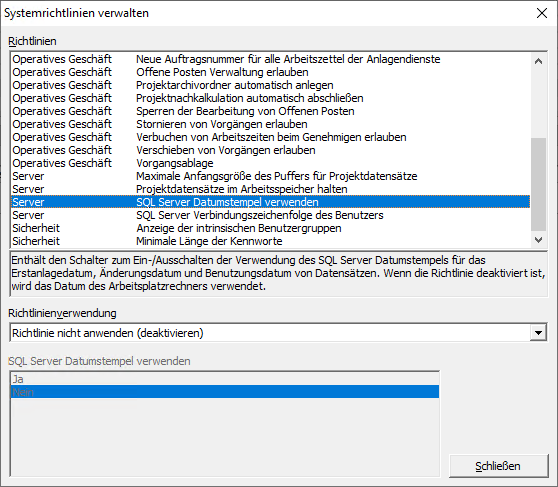Select 'Maximale Anfangsgröße des Puffers' policy
Image resolution: width=558 pixels, height=487 pixels.
point(270,176)
